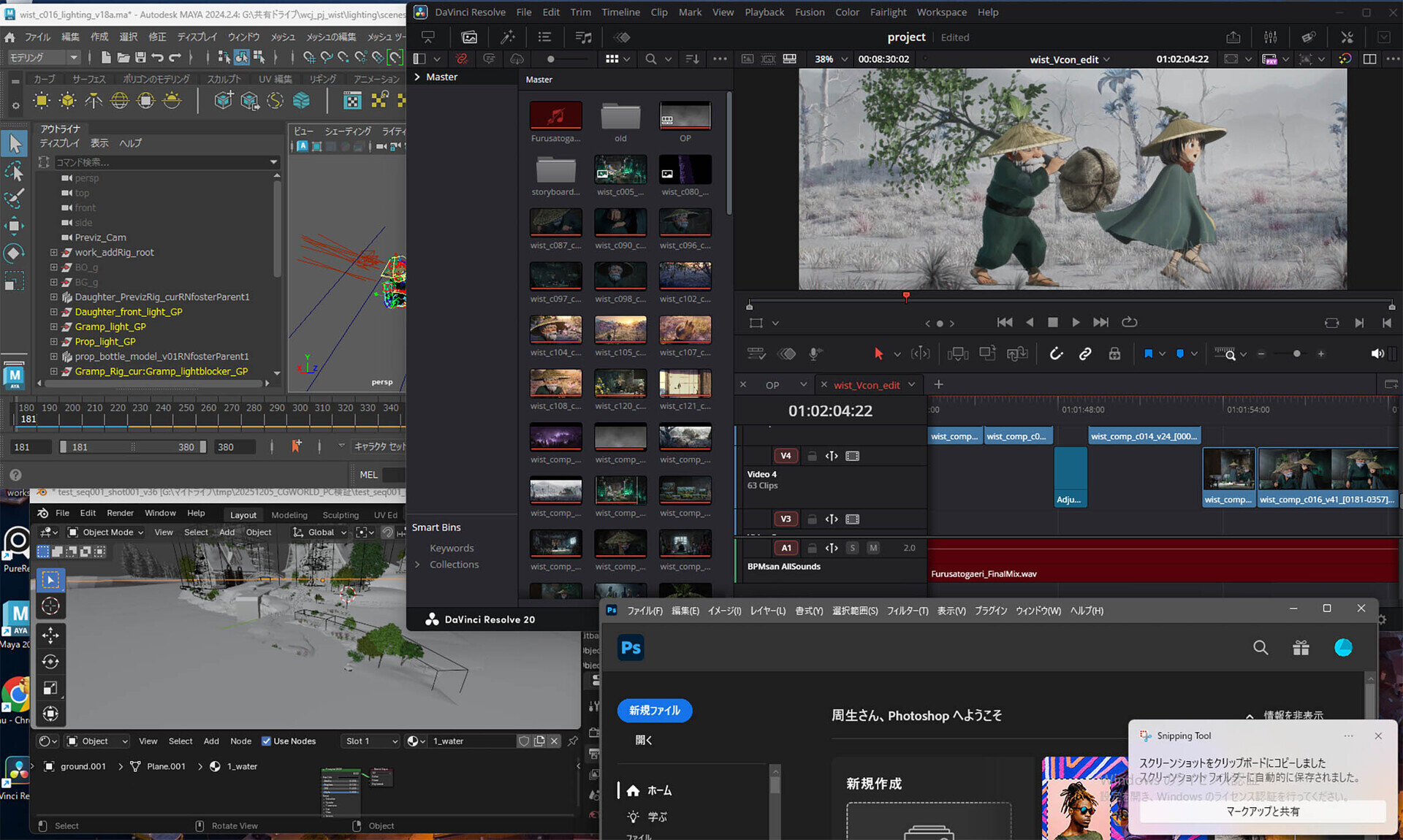The width and height of the screenshot is (1403, 840).
Task: Click the 新規ファイル button in Photoshop
Action: [654, 710]
